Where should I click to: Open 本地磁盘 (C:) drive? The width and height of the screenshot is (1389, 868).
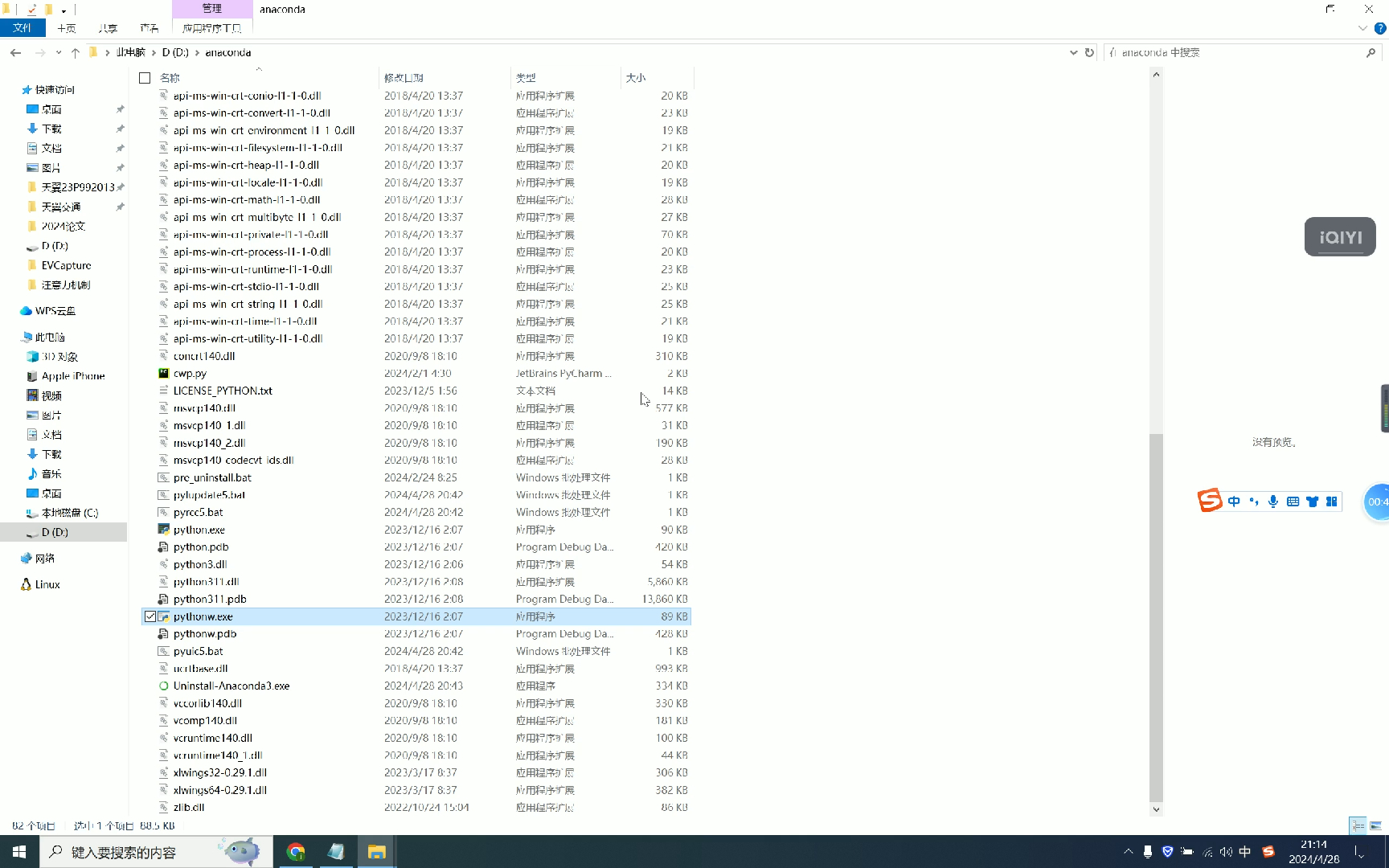pyautogui.click(x=62, y=513)
